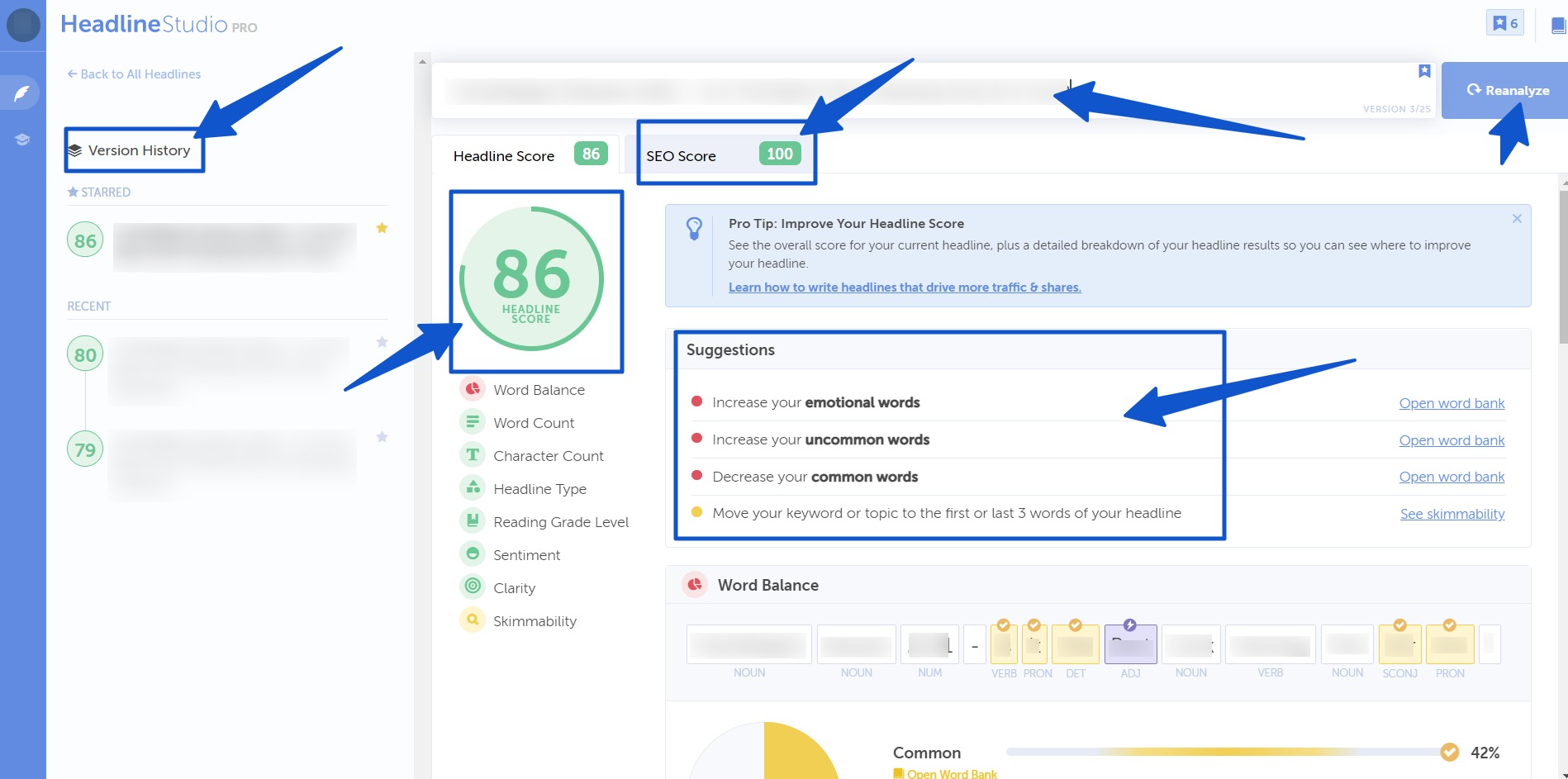
Task: Open Word Bank under Common
Action: (x=945, y=774)
